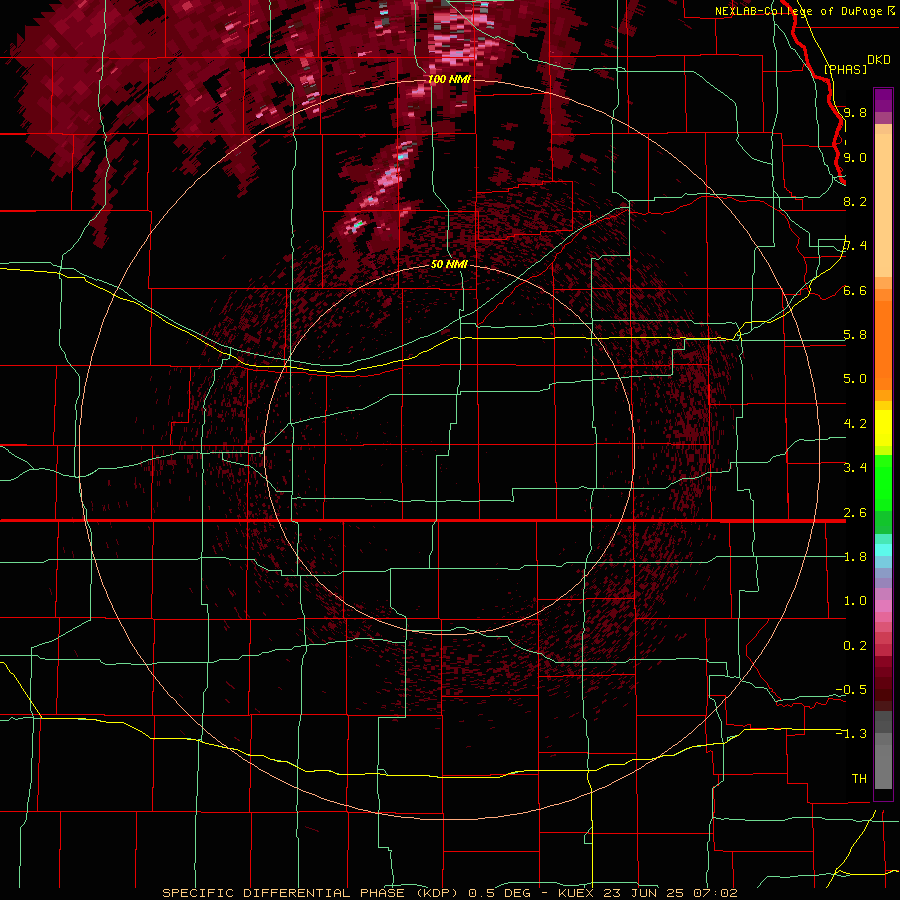
Task: Click the KUEX radar station identifier in the caption
Action: click(576, 893)
